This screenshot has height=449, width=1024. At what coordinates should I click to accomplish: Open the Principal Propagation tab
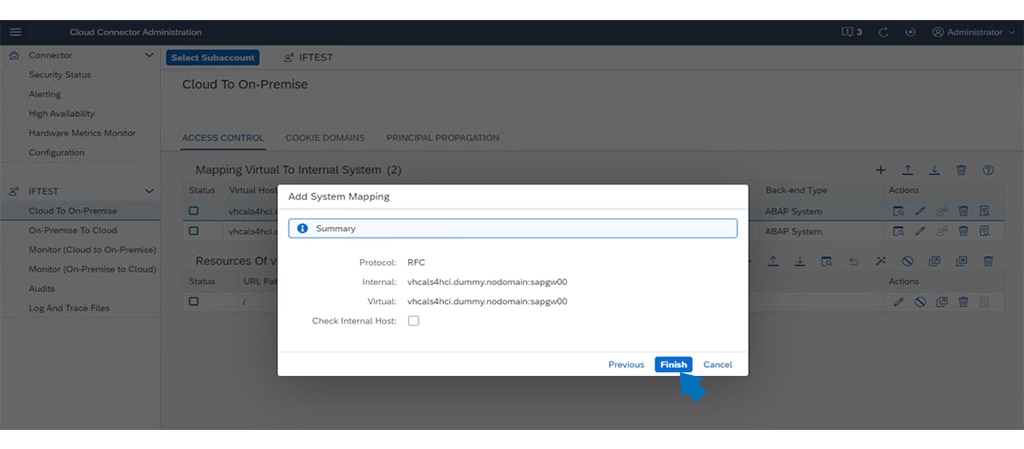coord(442,138)
